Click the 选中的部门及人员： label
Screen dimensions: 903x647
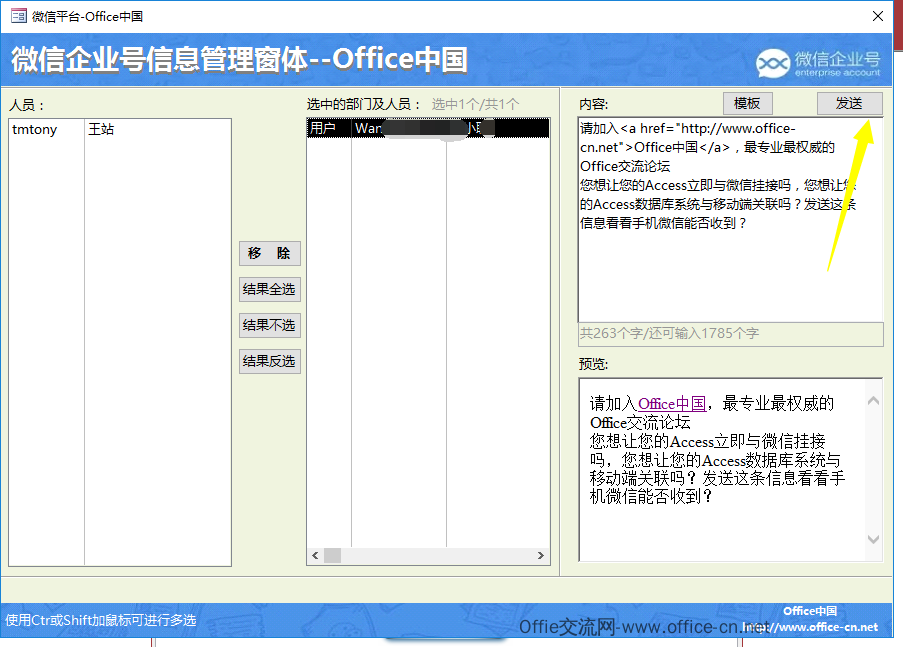(x=365, y=104)
